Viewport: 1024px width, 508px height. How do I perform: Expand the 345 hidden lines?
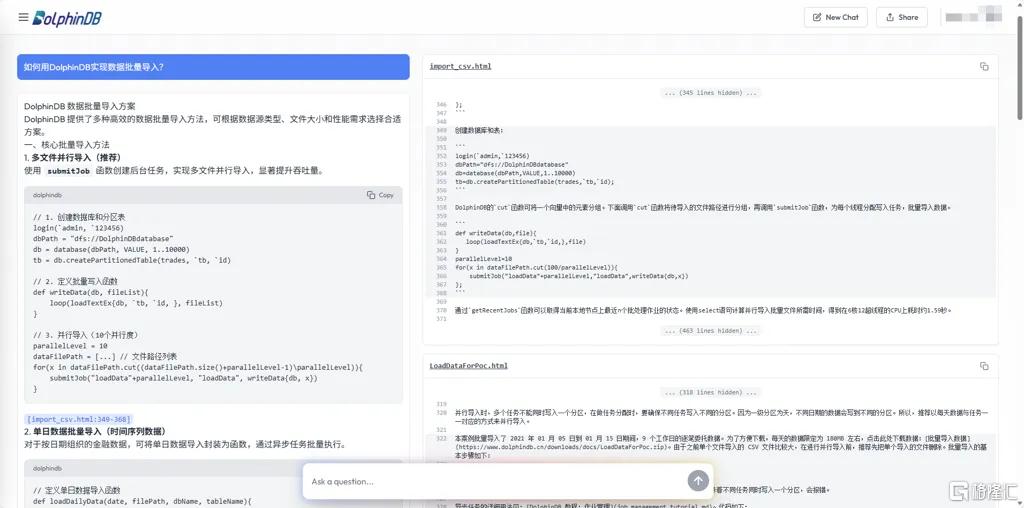(x=710, y=93)
